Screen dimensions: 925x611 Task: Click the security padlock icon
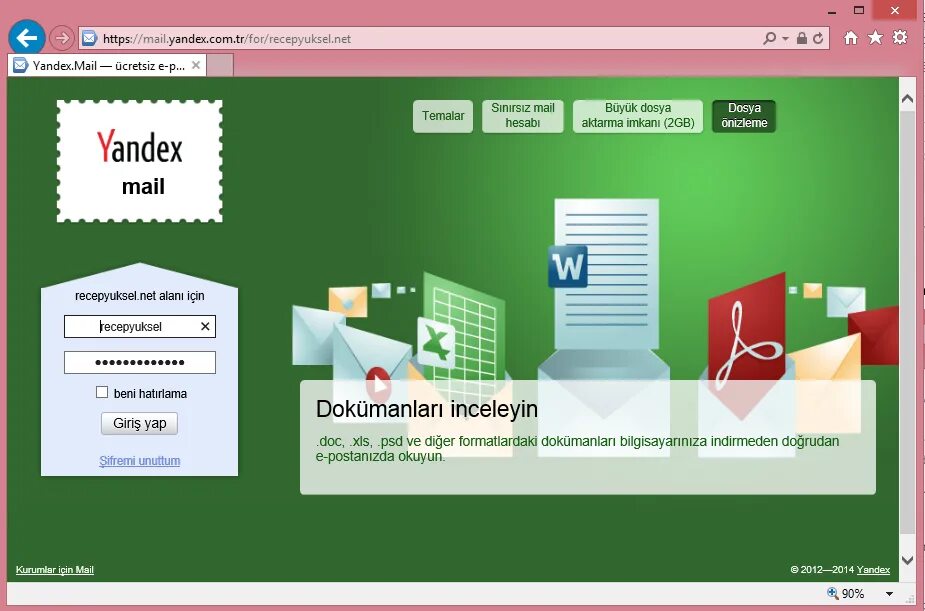(801, 38)
